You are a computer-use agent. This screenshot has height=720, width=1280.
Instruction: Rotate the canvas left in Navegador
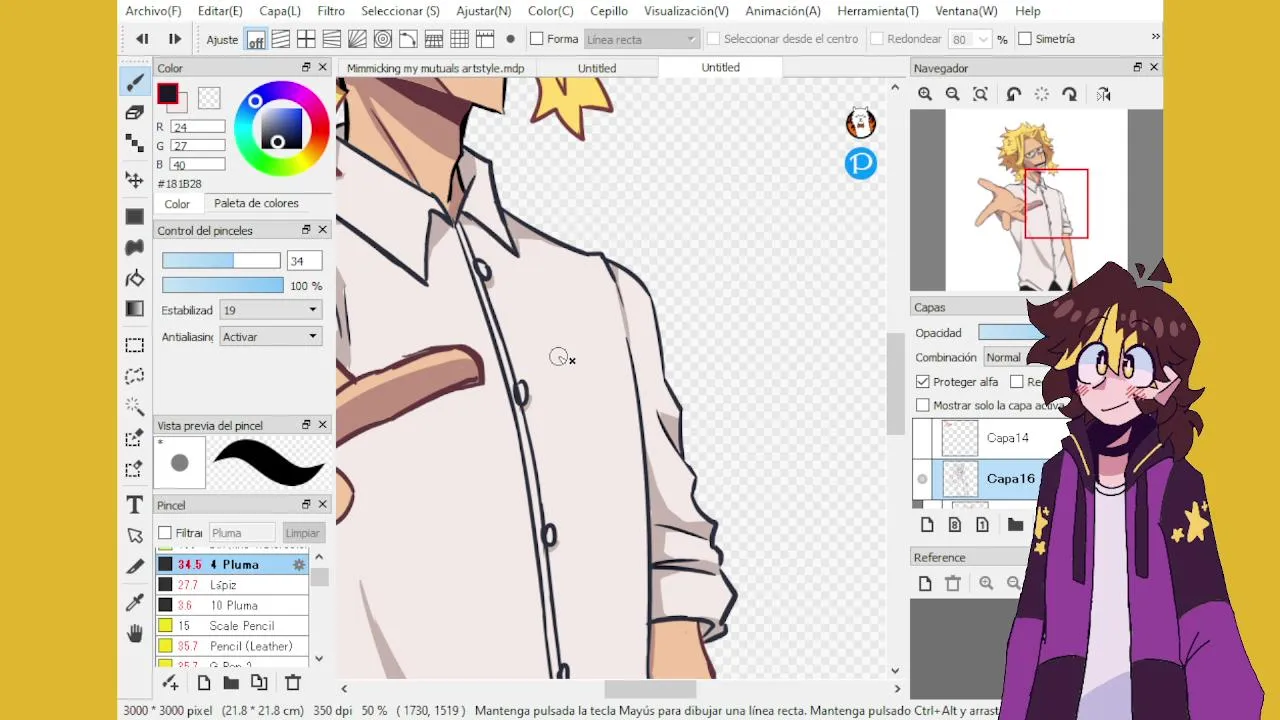[1014, 94]
